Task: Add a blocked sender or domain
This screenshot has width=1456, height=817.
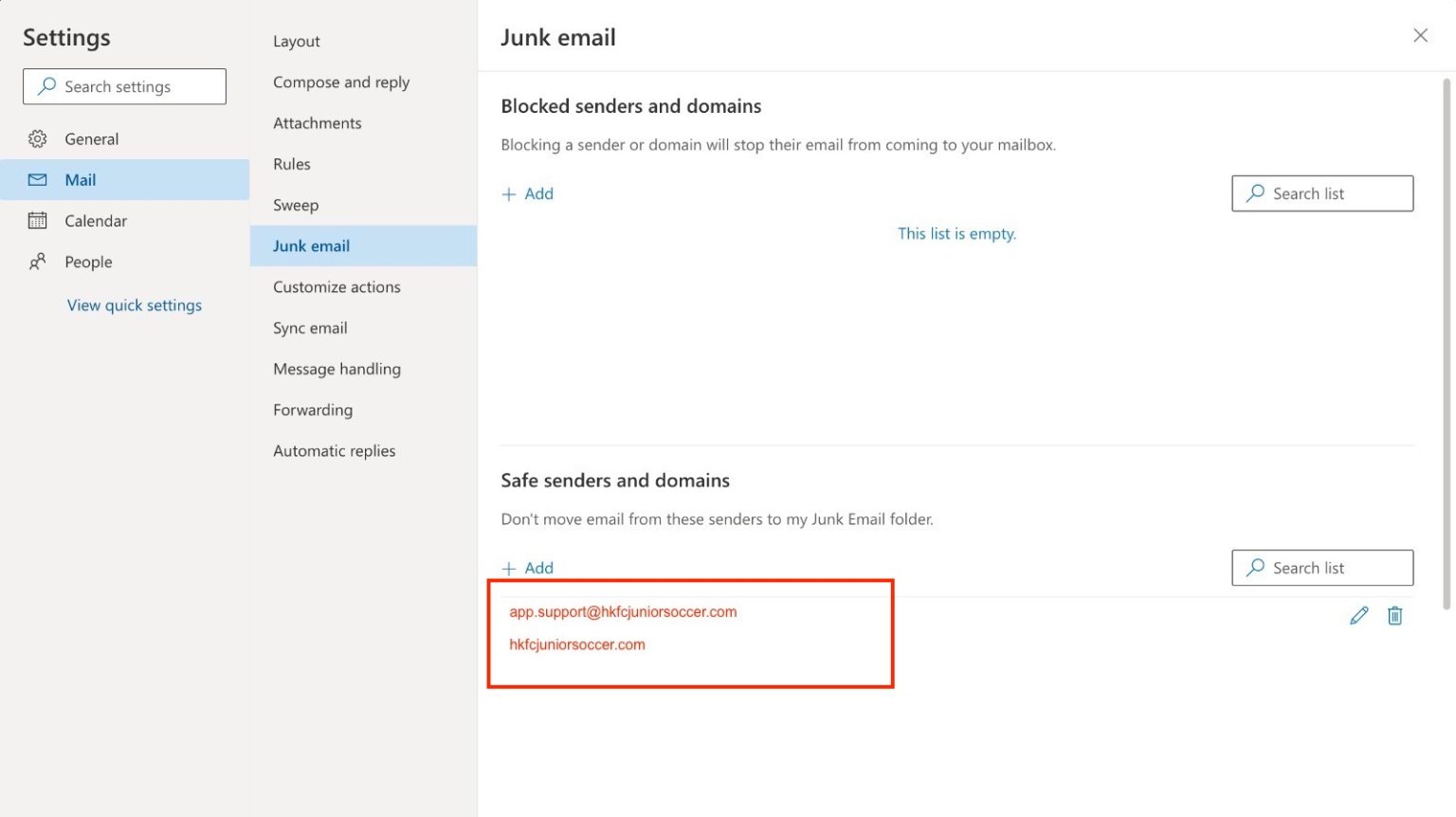Action: coord(528,194)
